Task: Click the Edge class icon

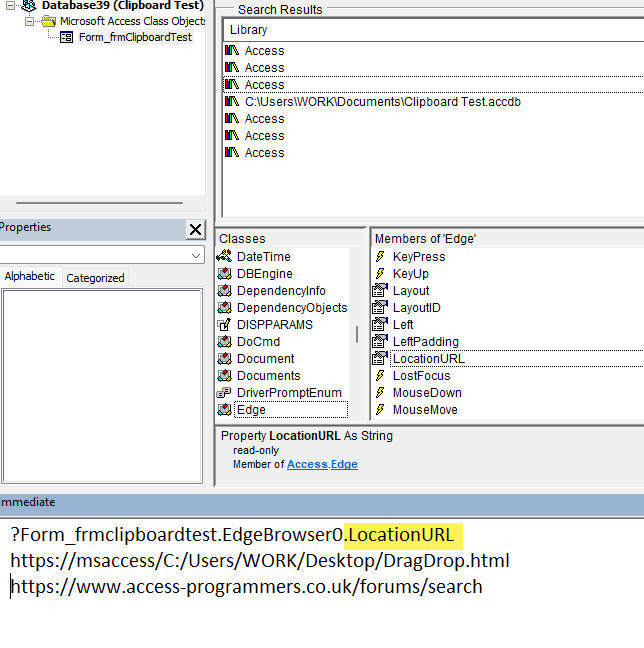Action: (224, 410)
